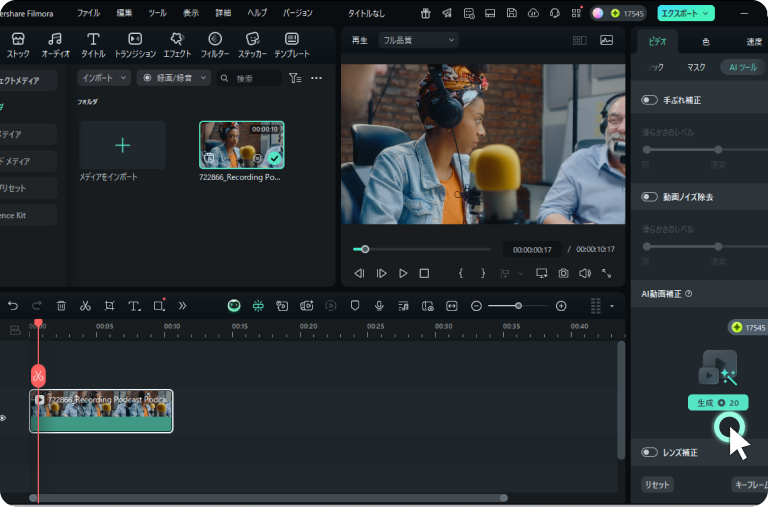This screenshot has width=768, height=507.
Task: Open timeline layout dropdown arrow at right
Action: pyautogui.click(x=612, y=306)
